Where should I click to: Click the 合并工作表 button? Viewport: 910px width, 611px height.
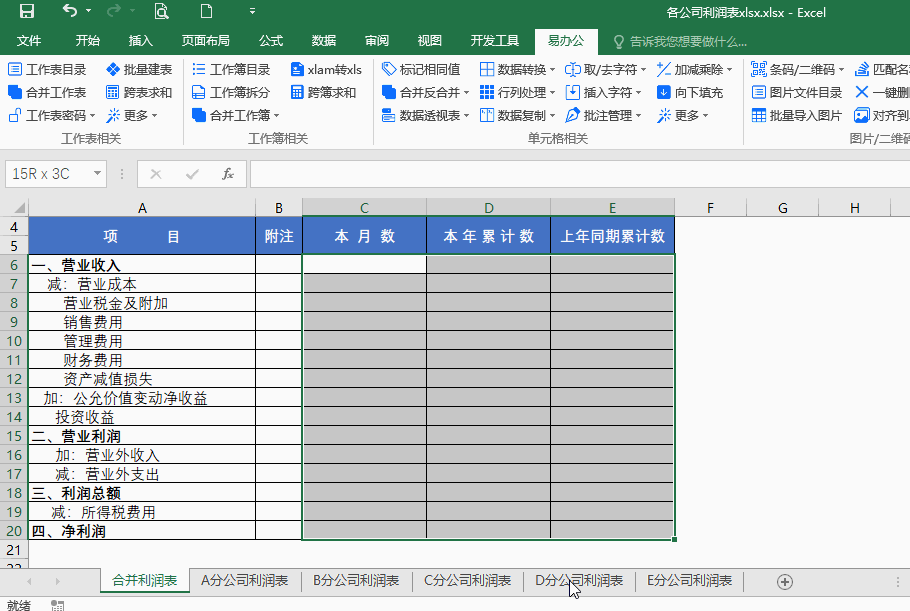click(47, 92)
